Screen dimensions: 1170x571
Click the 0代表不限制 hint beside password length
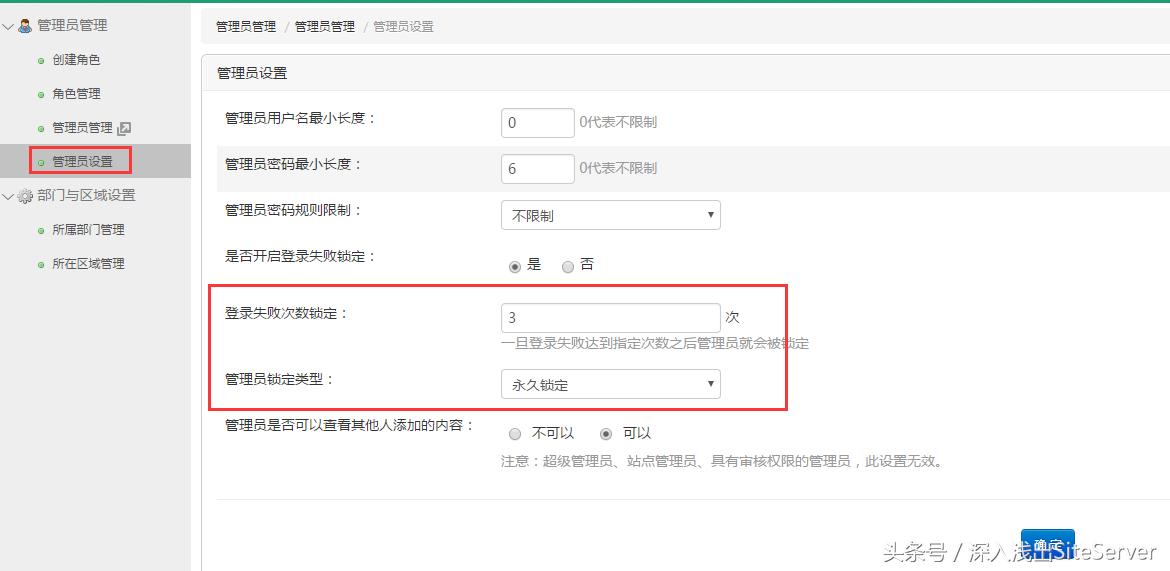(x=619, y=169)
